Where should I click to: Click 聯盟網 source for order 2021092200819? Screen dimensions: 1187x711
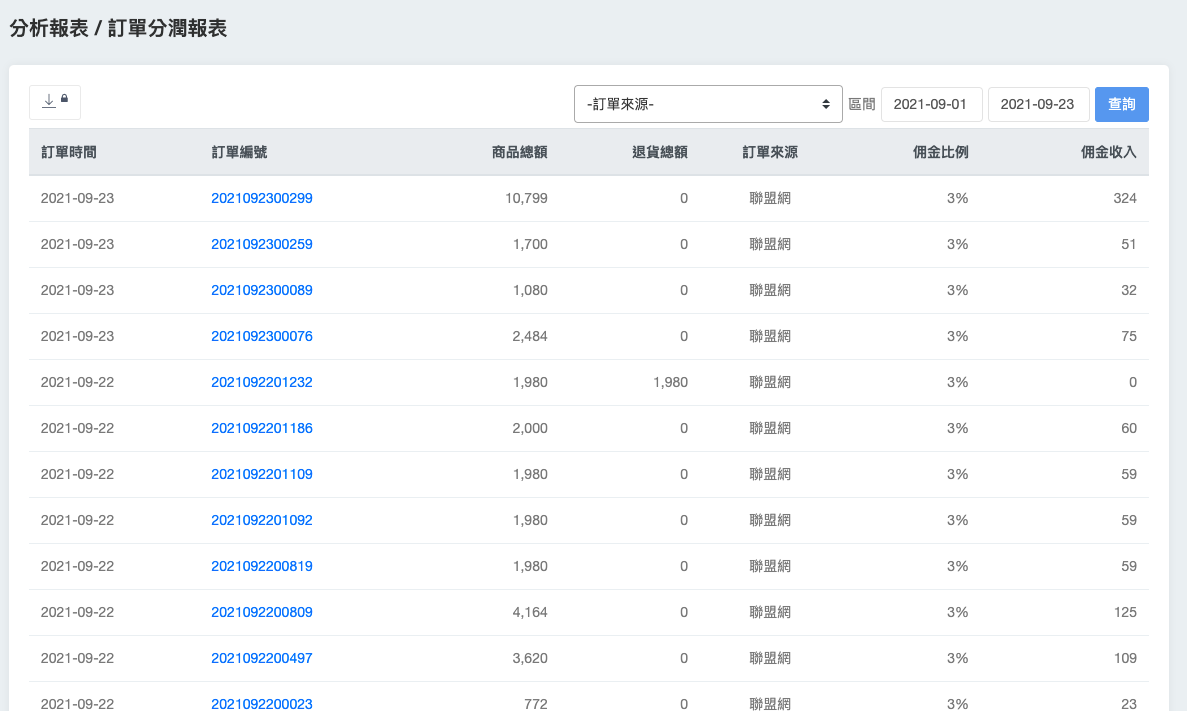click(x=770, y=566)
